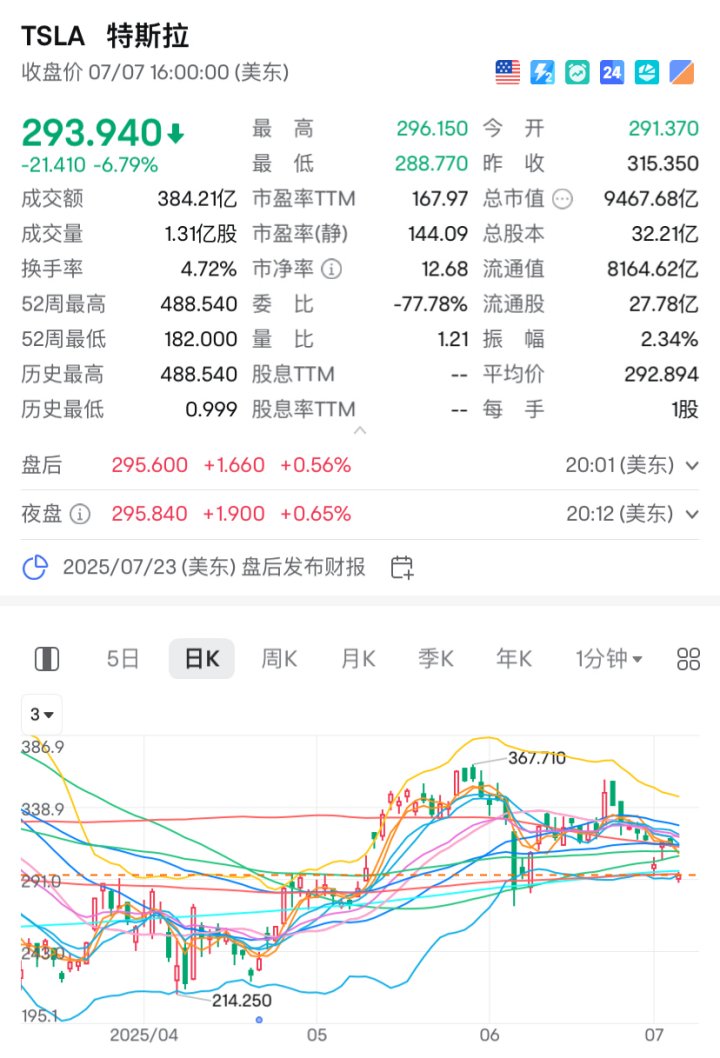Click the 市盈率(静) value 144.09

438,234
